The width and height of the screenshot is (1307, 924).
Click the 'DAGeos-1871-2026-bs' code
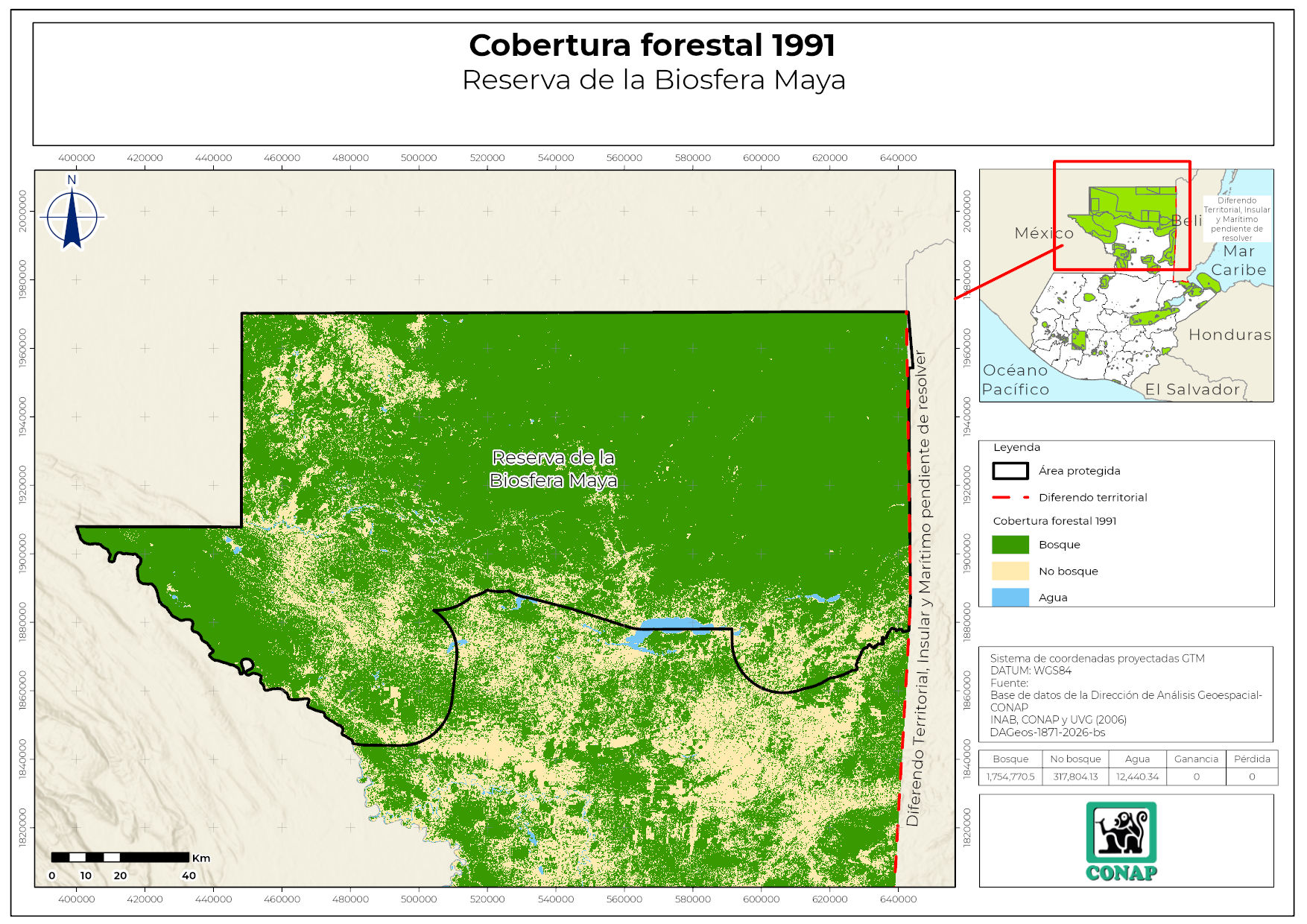pos(1047,732)
